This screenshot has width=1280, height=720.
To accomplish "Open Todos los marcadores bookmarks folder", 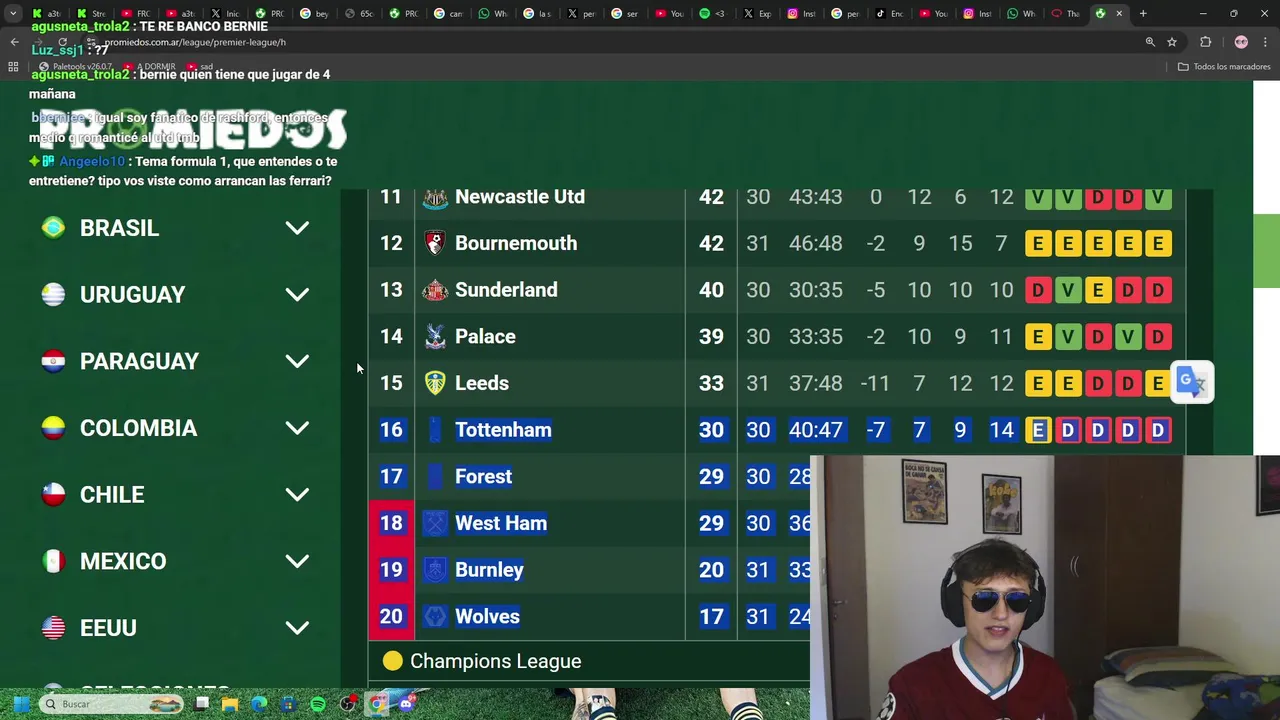I will [1224, 67].
